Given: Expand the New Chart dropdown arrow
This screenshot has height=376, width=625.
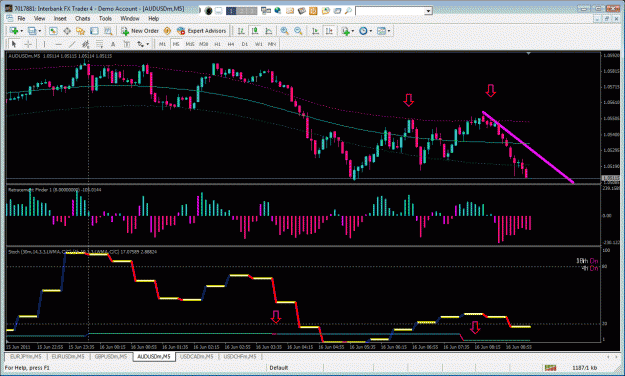Looking at the screenshot, I should pos(21,31).
